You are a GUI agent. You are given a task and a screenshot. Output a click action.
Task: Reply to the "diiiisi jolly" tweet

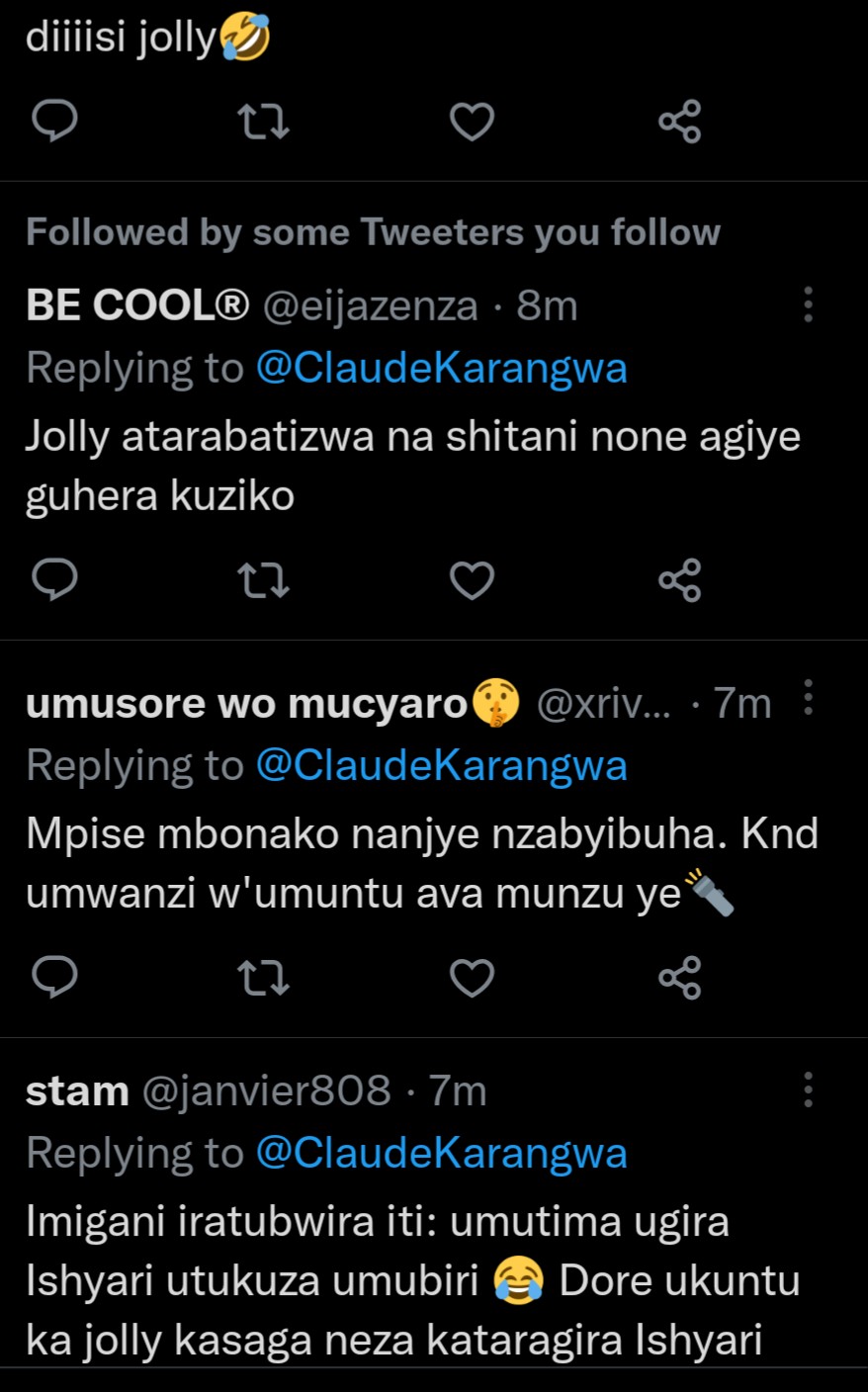(55, 121)
